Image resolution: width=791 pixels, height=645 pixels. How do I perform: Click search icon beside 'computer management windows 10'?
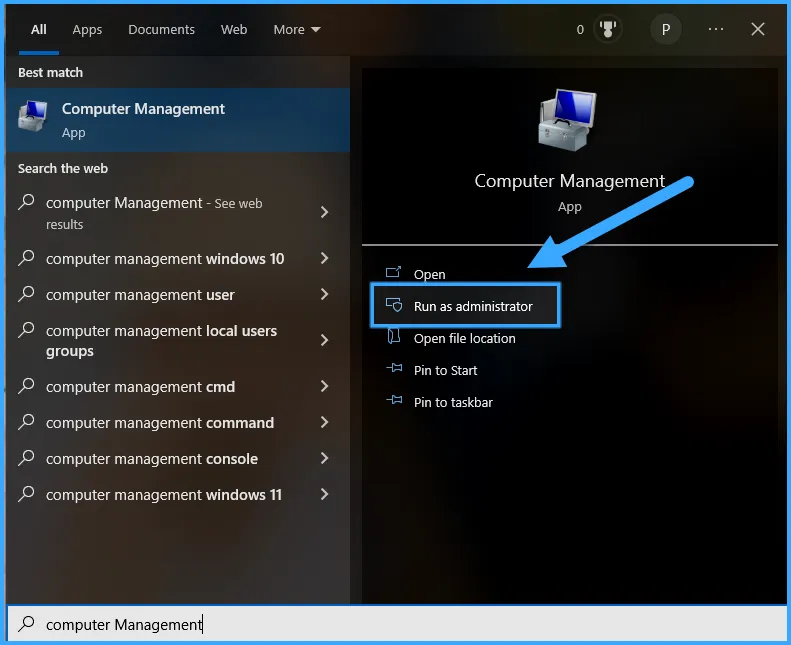pos(26,258)
